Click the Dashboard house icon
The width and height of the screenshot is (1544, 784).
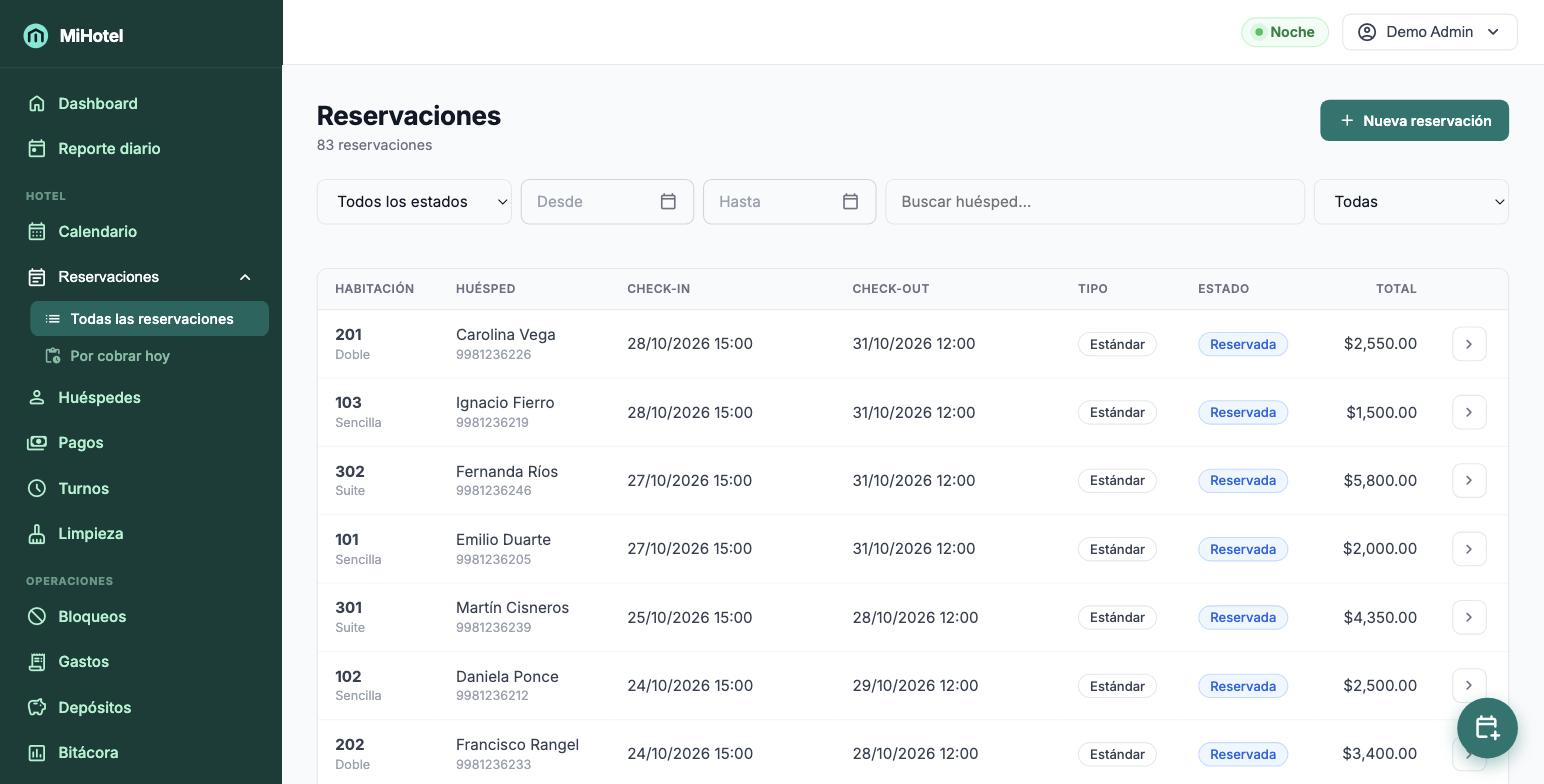(x=37, y=104)
